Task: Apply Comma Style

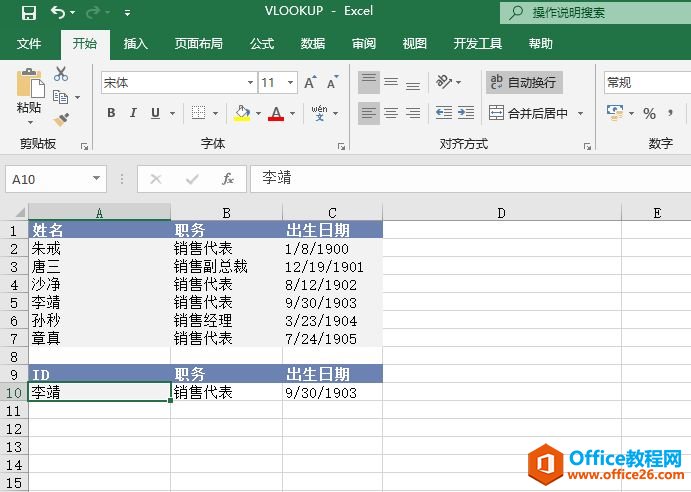Action: 670,113
